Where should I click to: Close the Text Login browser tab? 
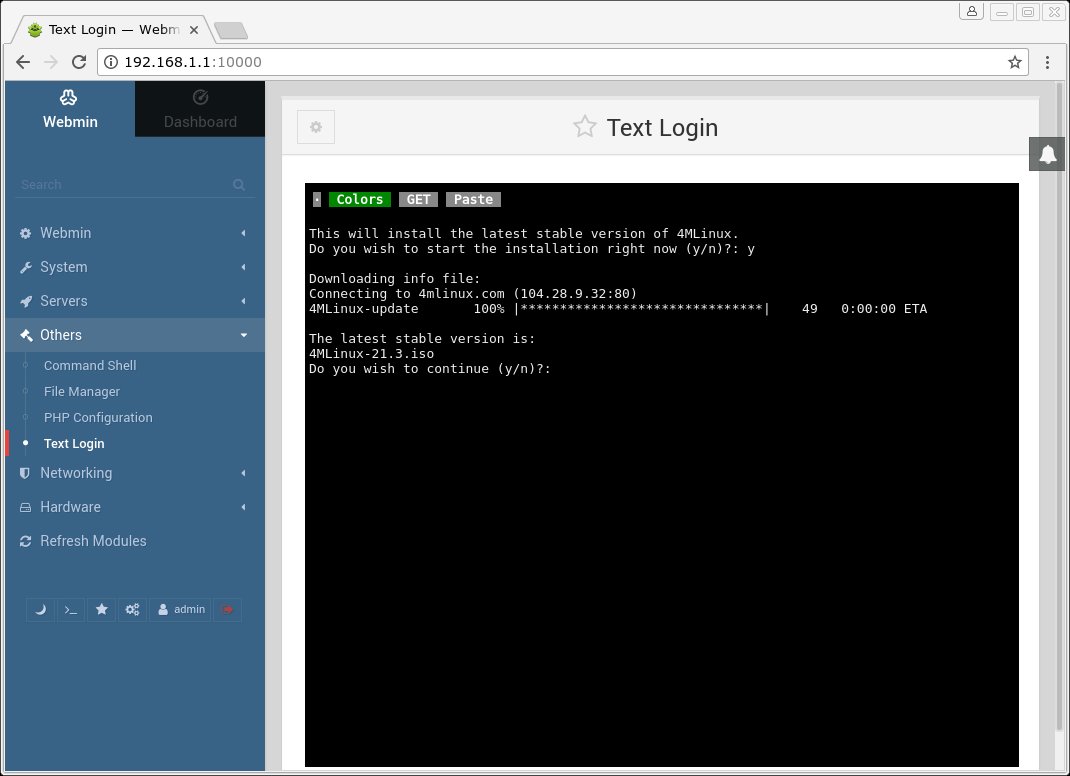[194, 30]
